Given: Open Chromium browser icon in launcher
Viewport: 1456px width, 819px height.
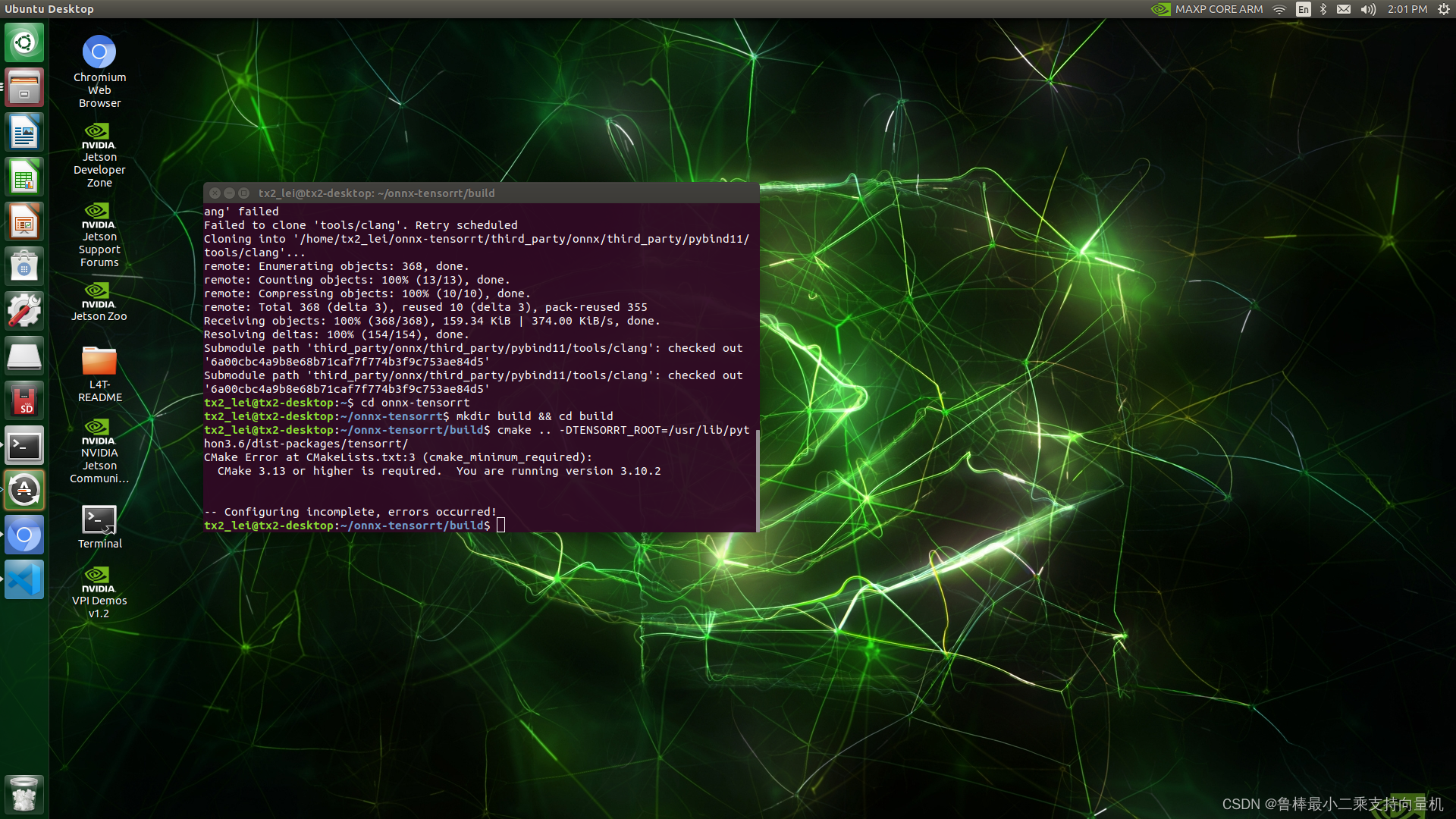Looking at the screenshot, I should pyautogui.click(x=24, y=535).
